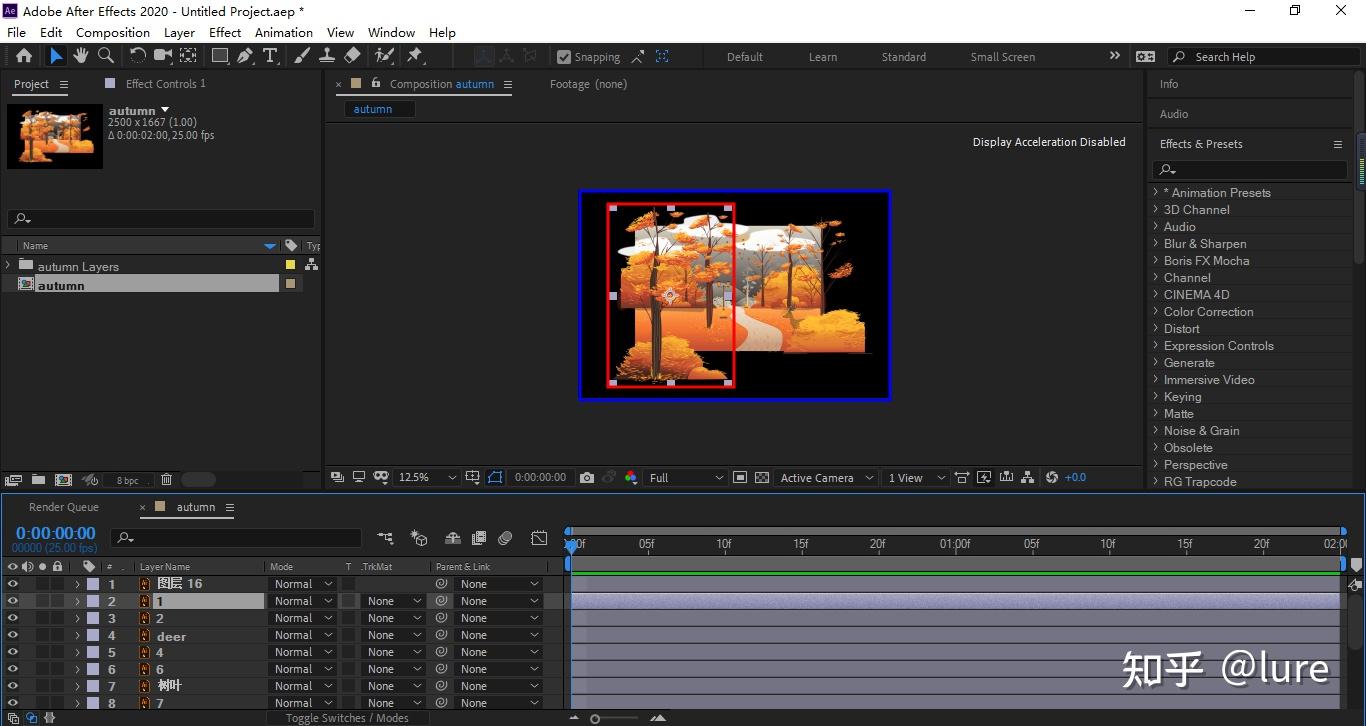Image resolution: width=1366 pixels, height=726 pixels.
Task: Switch to the Render Queue tab
Action: [x=64, y=507]
